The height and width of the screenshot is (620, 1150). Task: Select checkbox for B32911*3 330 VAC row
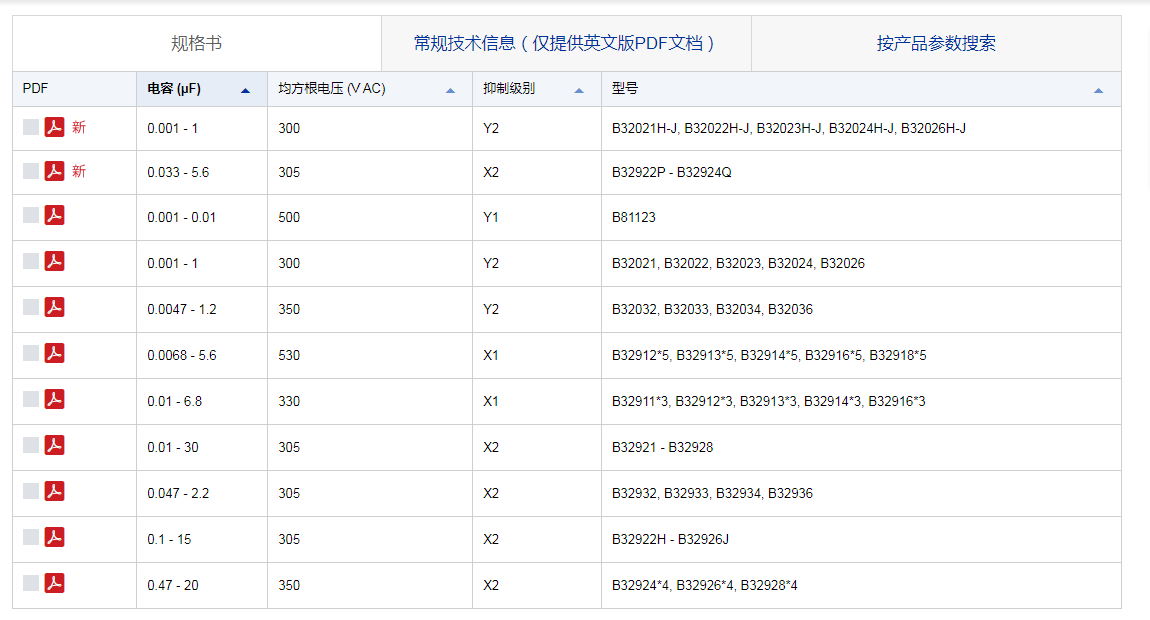(x=31, y=399)
